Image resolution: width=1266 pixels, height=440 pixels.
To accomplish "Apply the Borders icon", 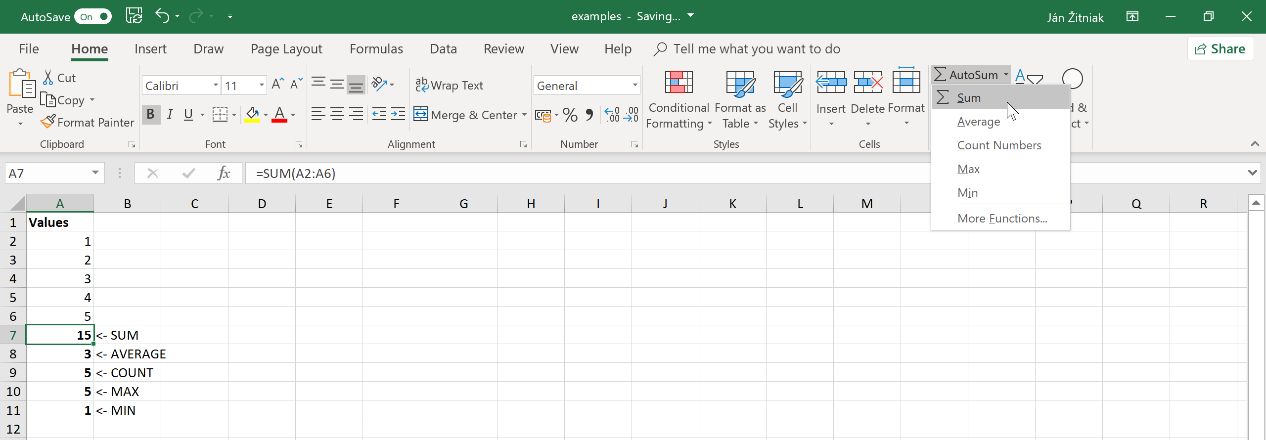I will (220, 115).
